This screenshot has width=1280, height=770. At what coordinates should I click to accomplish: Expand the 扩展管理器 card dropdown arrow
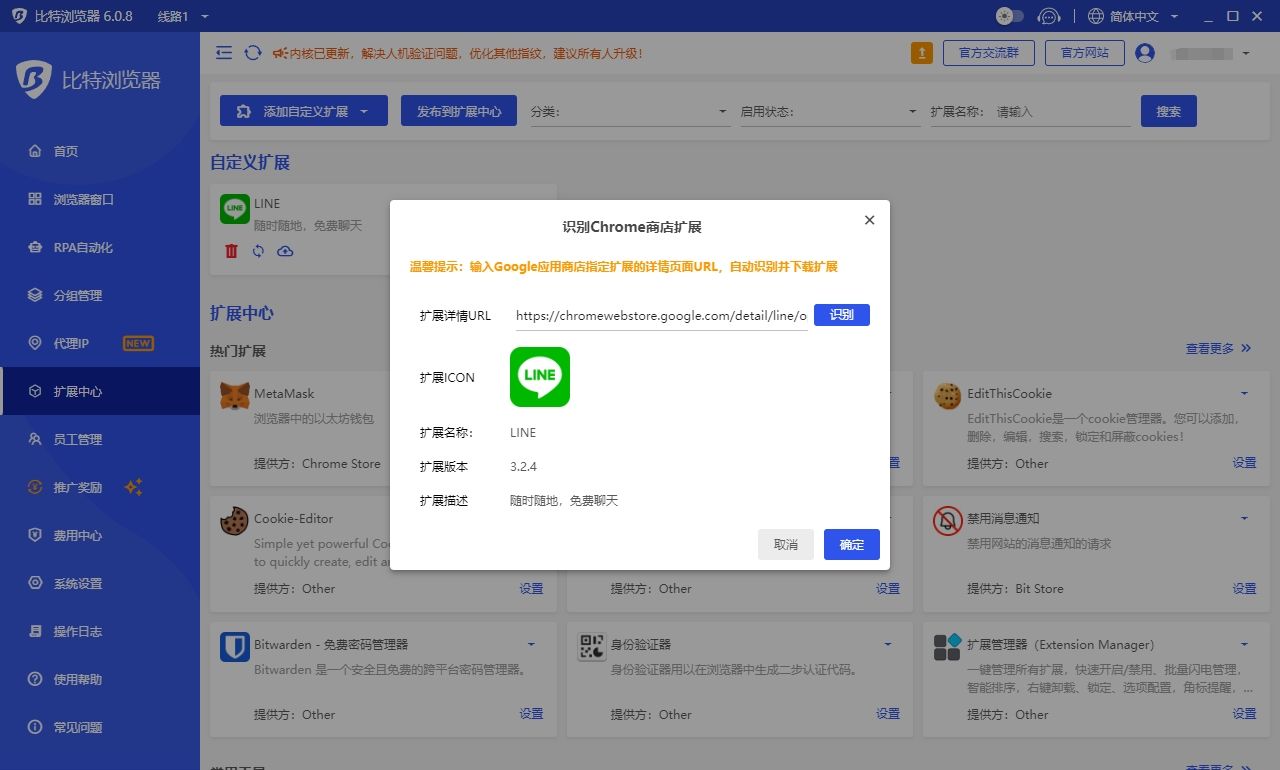[1245, 645]
